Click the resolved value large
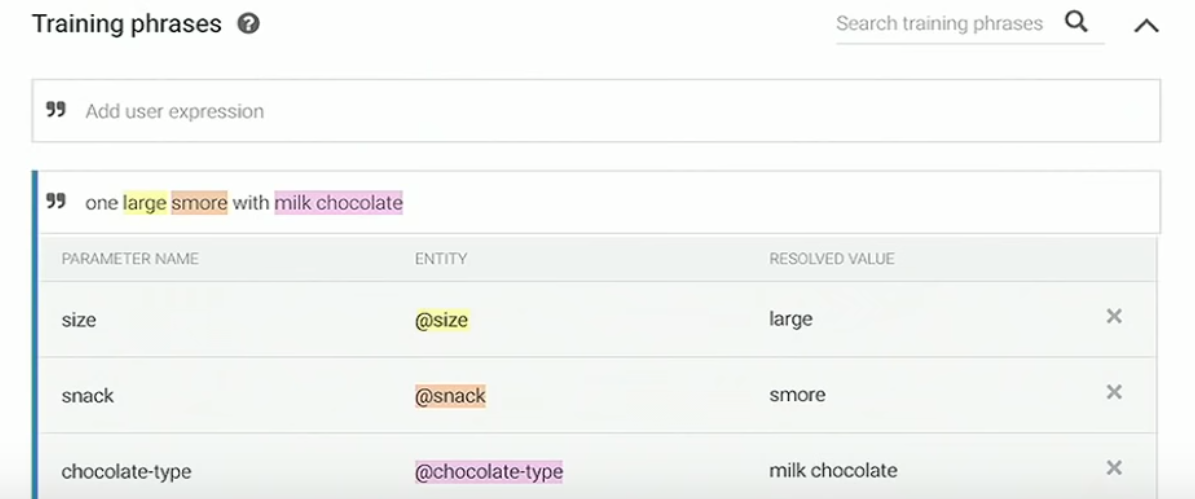1195x499 pixels. click(790, 320)
